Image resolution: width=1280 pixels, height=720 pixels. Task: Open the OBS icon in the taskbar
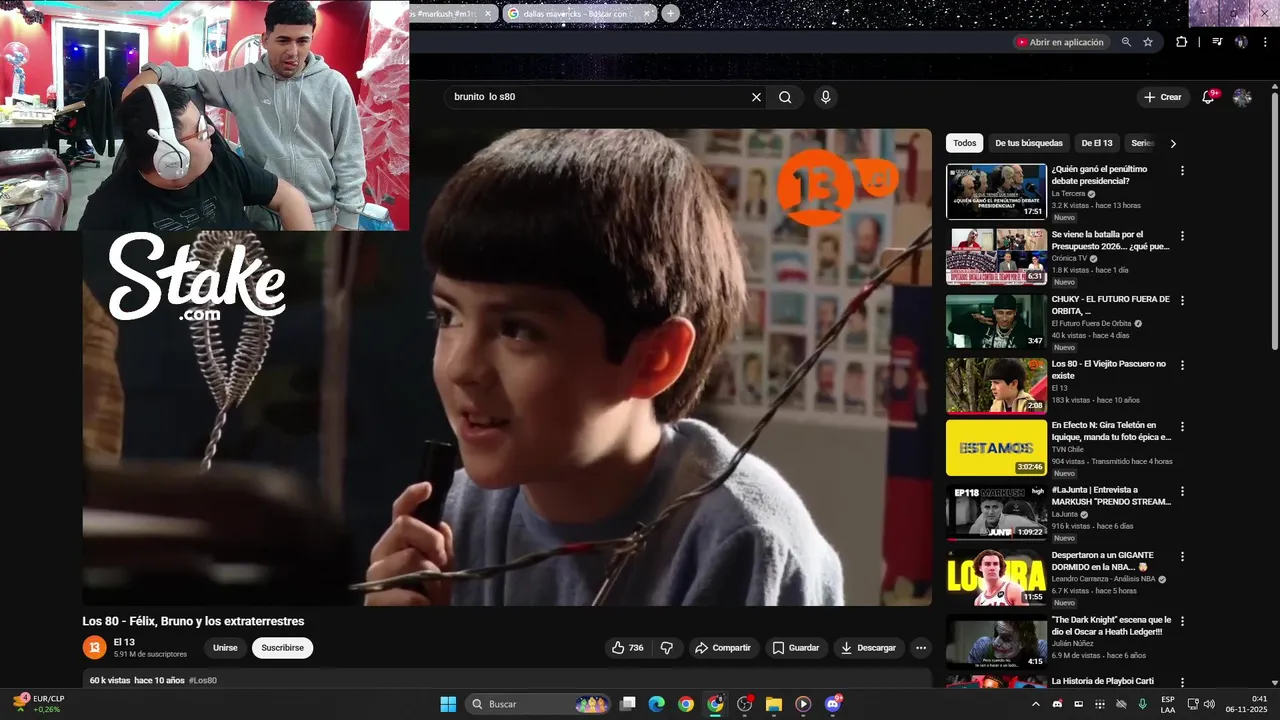tap(744, 704)
